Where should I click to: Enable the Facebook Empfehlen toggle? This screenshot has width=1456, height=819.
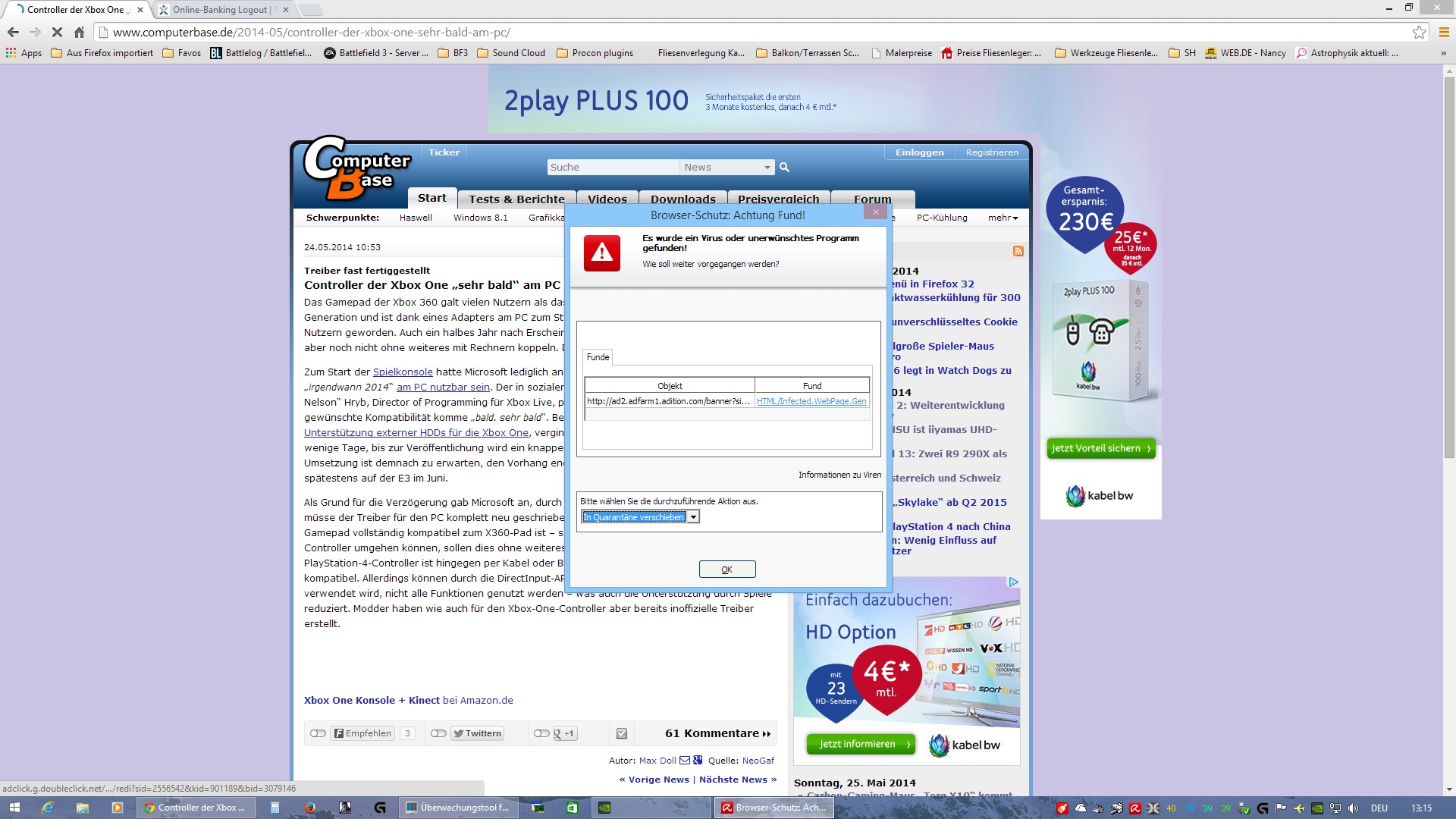click(318, 733)
